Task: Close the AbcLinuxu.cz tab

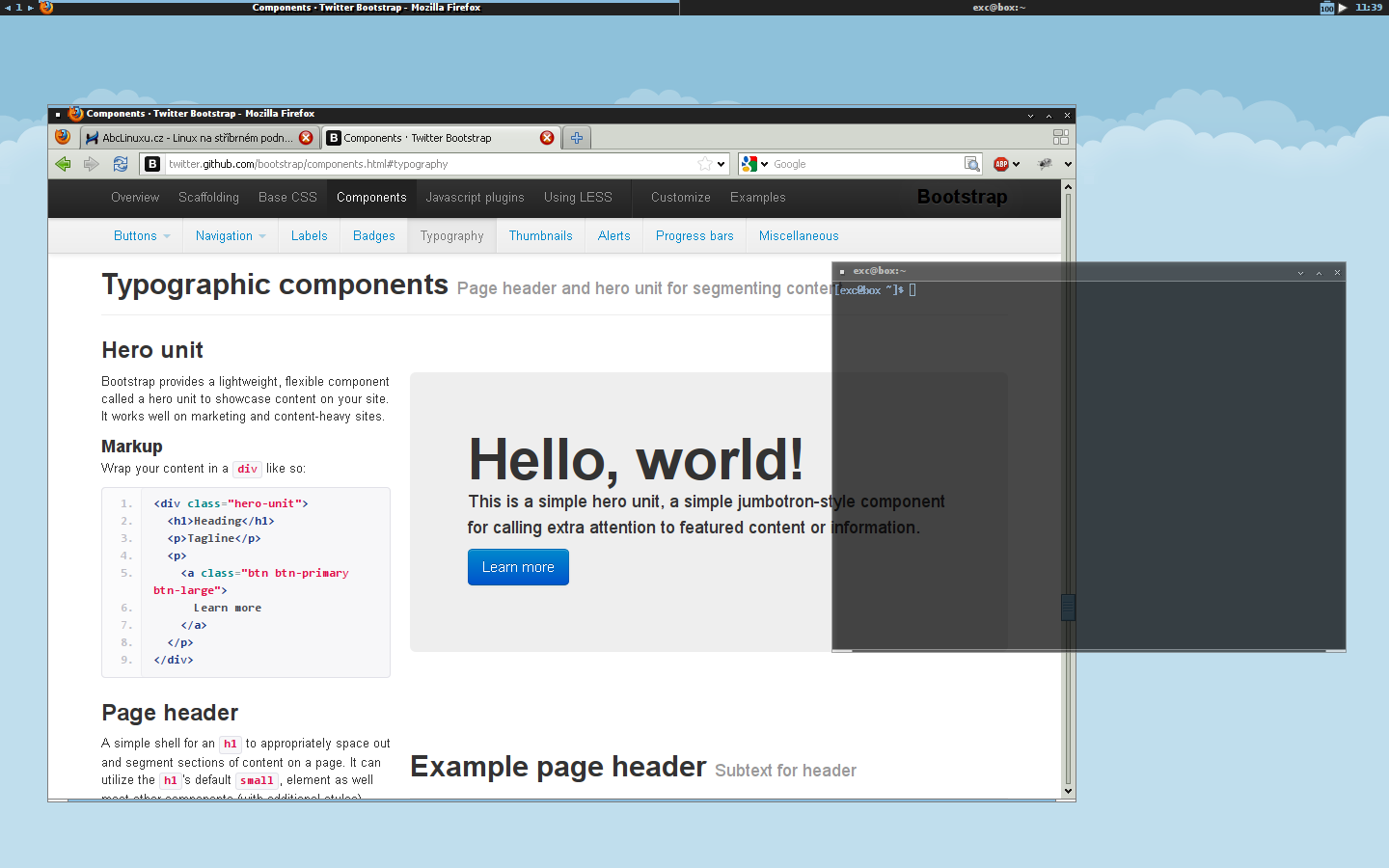Action: pyautogui.click(x=306, y=138)
